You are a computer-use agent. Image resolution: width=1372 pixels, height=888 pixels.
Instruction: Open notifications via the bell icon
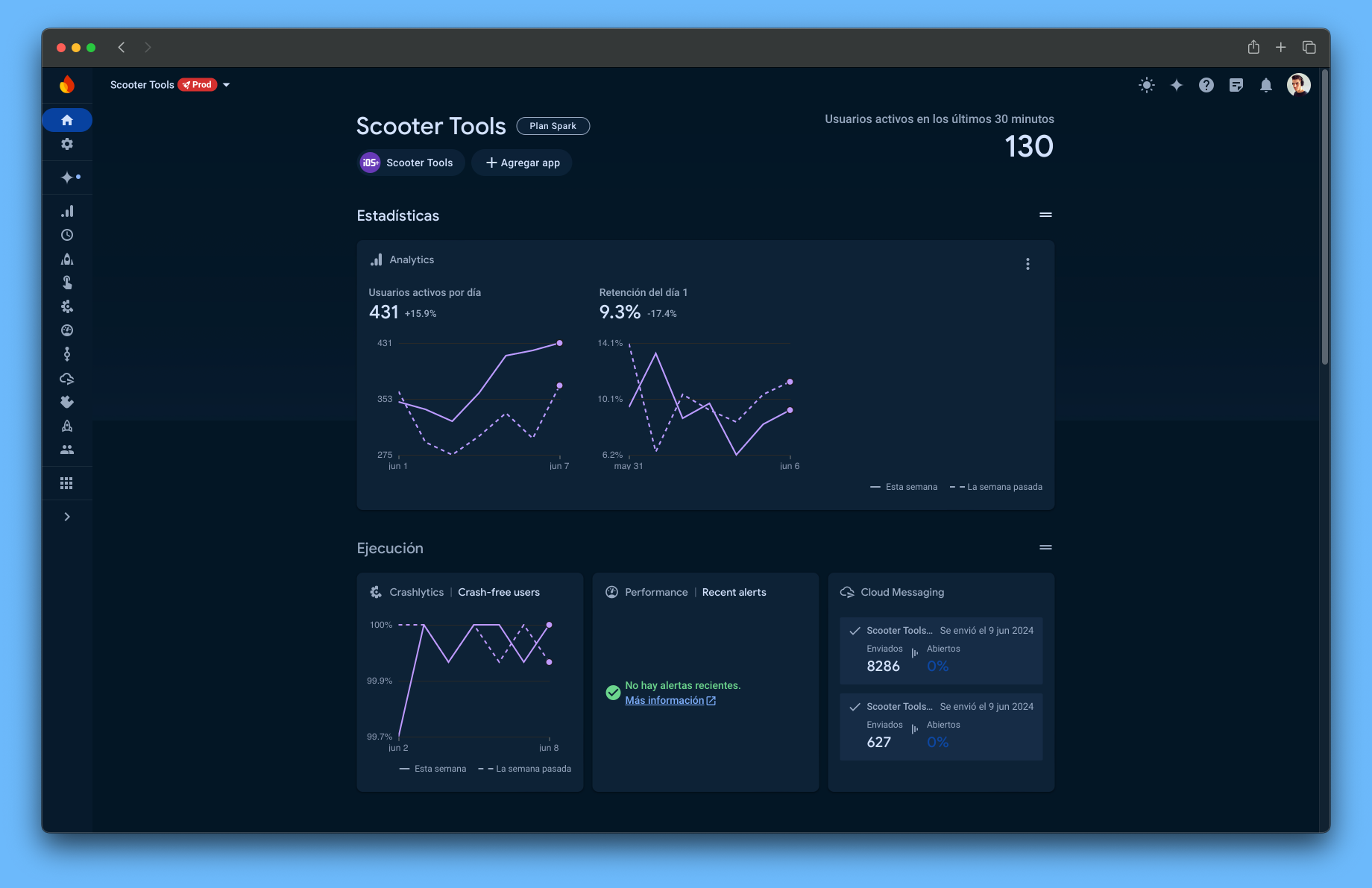pos(1265,85)
